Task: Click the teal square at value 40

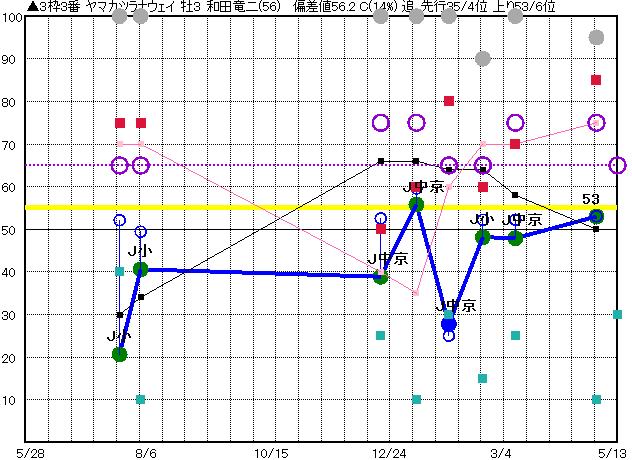Action: [x=120, y=271]
